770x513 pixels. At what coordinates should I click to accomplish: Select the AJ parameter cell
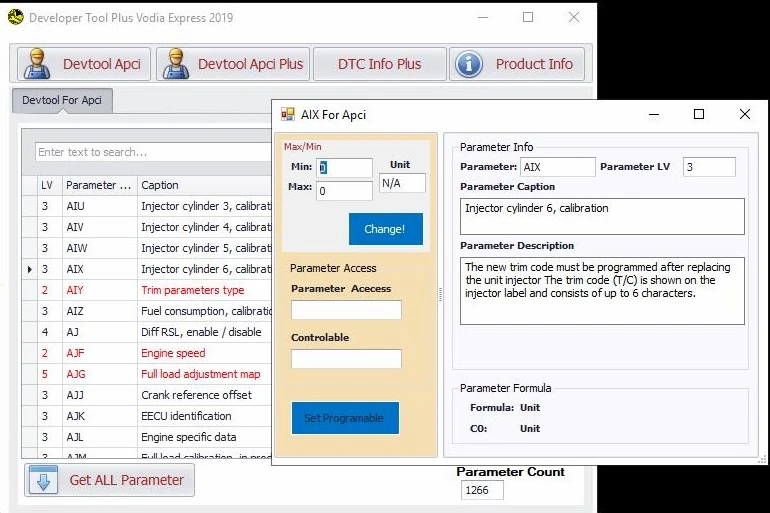click(100, 332)
